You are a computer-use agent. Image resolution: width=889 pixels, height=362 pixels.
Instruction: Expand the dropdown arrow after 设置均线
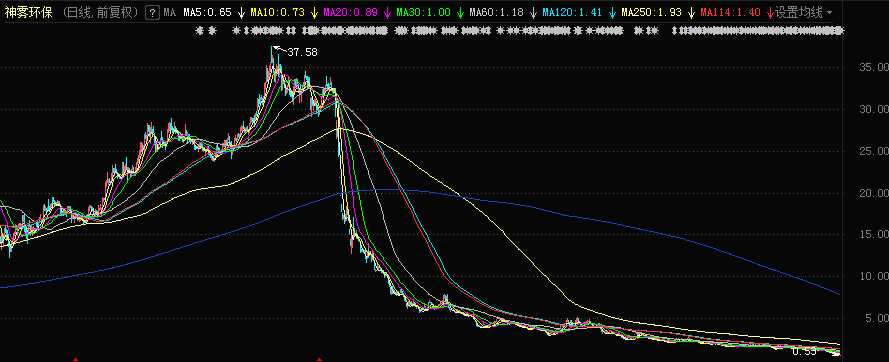(829, 12)
